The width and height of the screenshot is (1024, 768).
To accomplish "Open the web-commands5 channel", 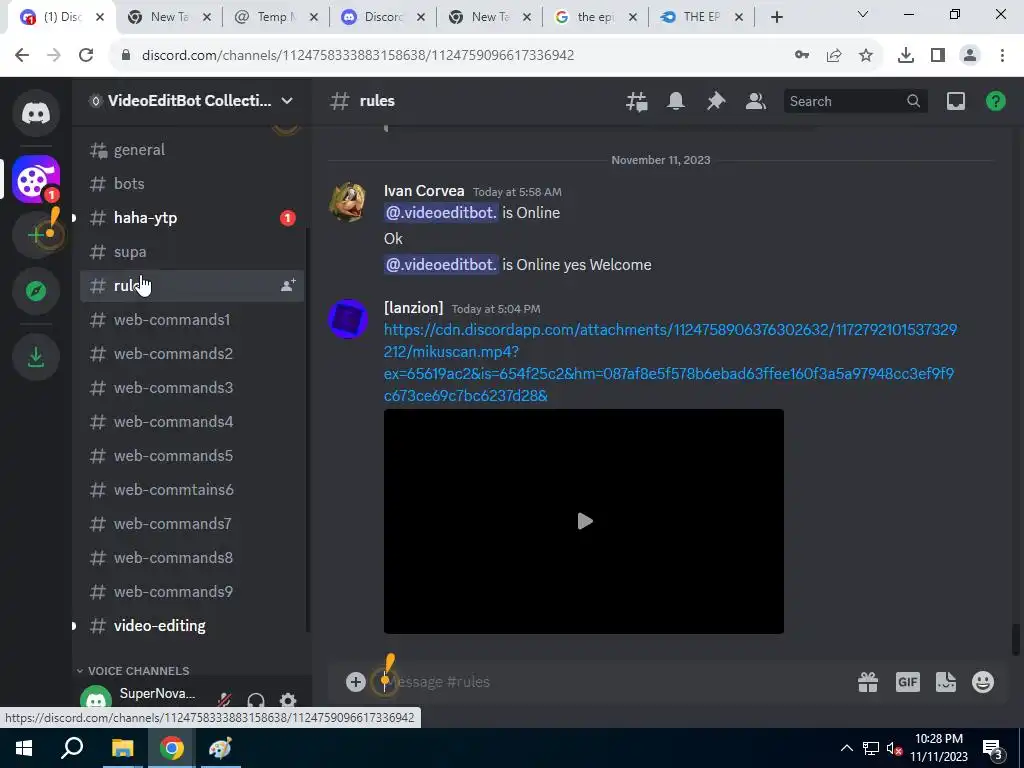I will point(192,455).
